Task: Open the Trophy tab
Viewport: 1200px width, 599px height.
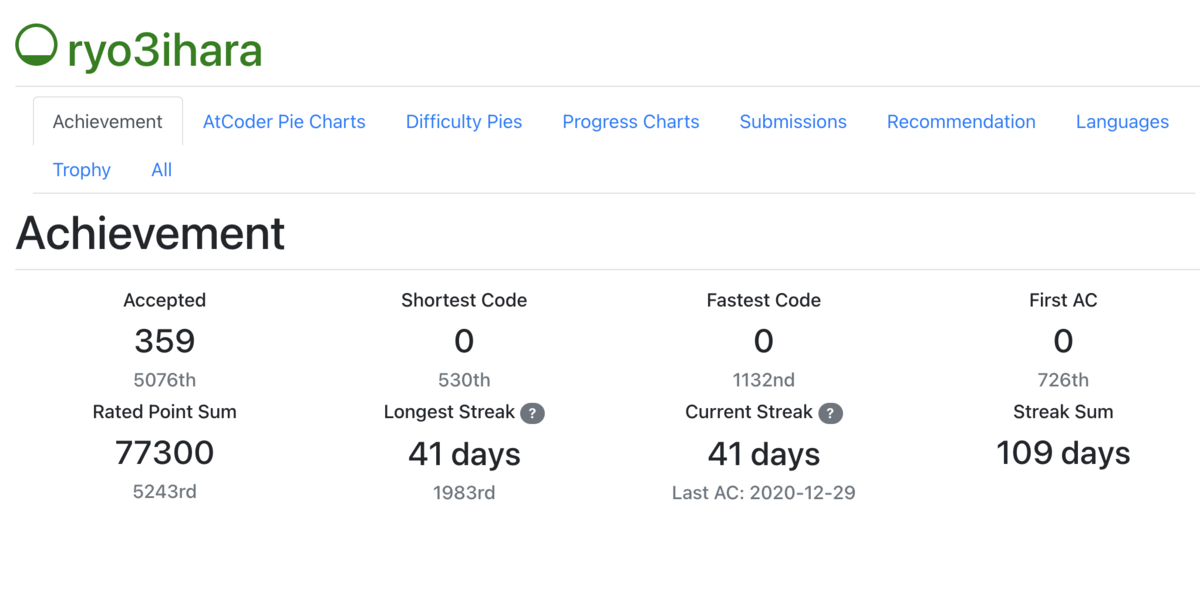Action: 82,170
